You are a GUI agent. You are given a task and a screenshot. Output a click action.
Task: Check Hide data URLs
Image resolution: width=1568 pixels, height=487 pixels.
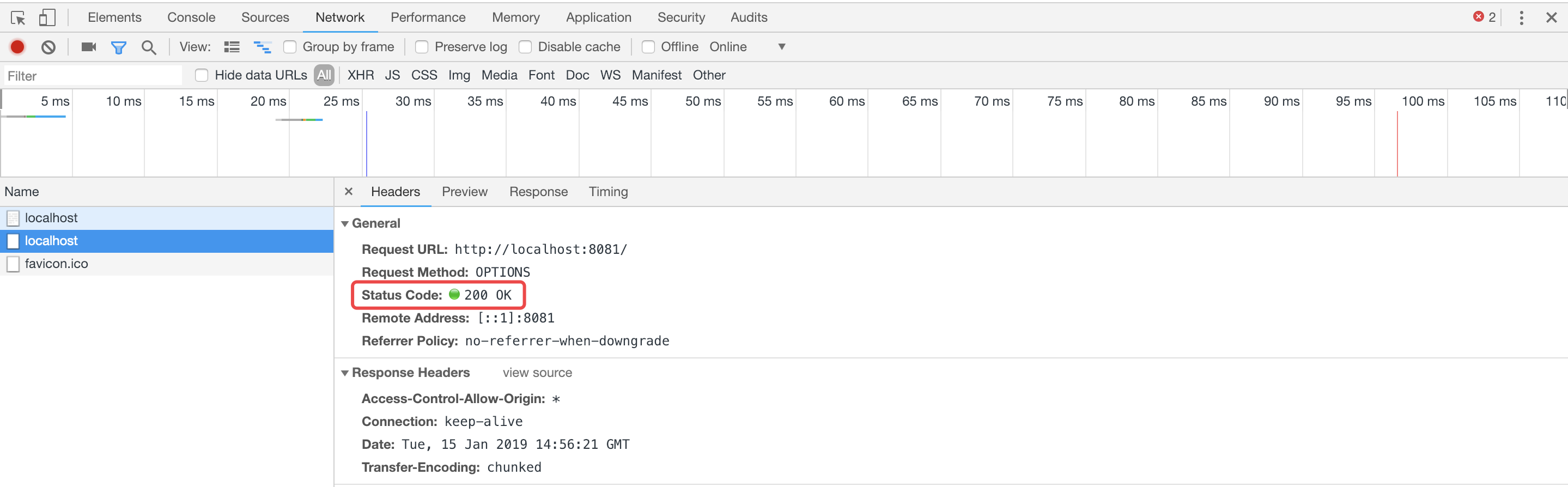tap(202, 75)
